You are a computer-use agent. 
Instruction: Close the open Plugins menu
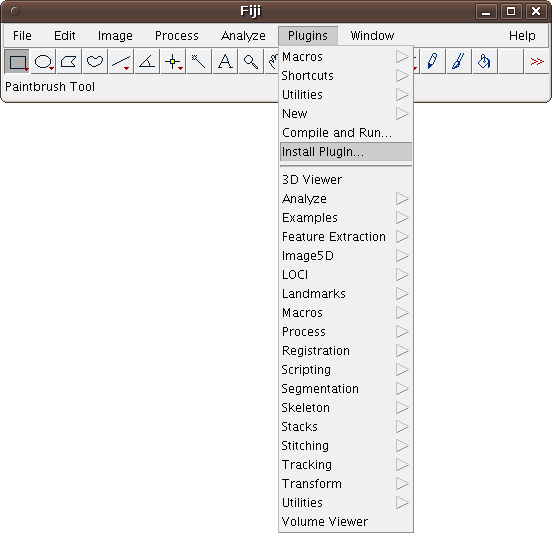(x=308, y=36)
